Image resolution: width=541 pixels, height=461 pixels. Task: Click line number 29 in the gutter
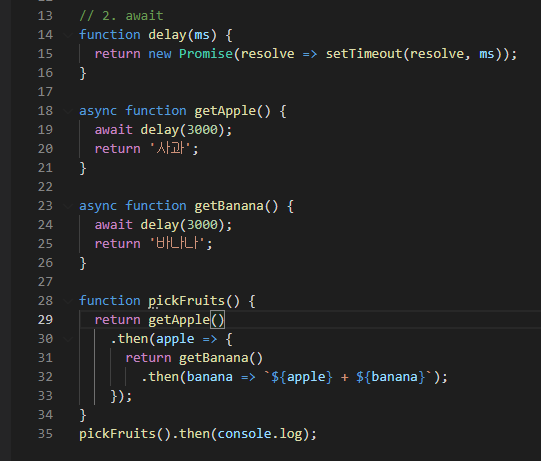[x=45, y=320]
